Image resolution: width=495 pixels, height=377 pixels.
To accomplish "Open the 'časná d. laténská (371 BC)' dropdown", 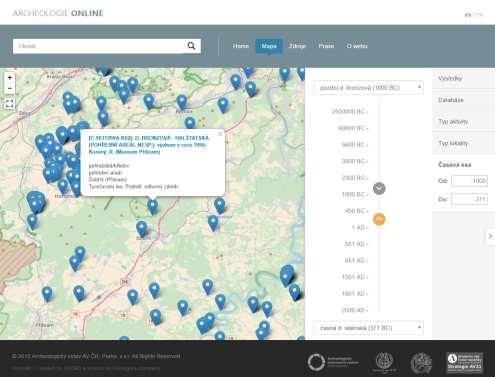I will 368,328.
